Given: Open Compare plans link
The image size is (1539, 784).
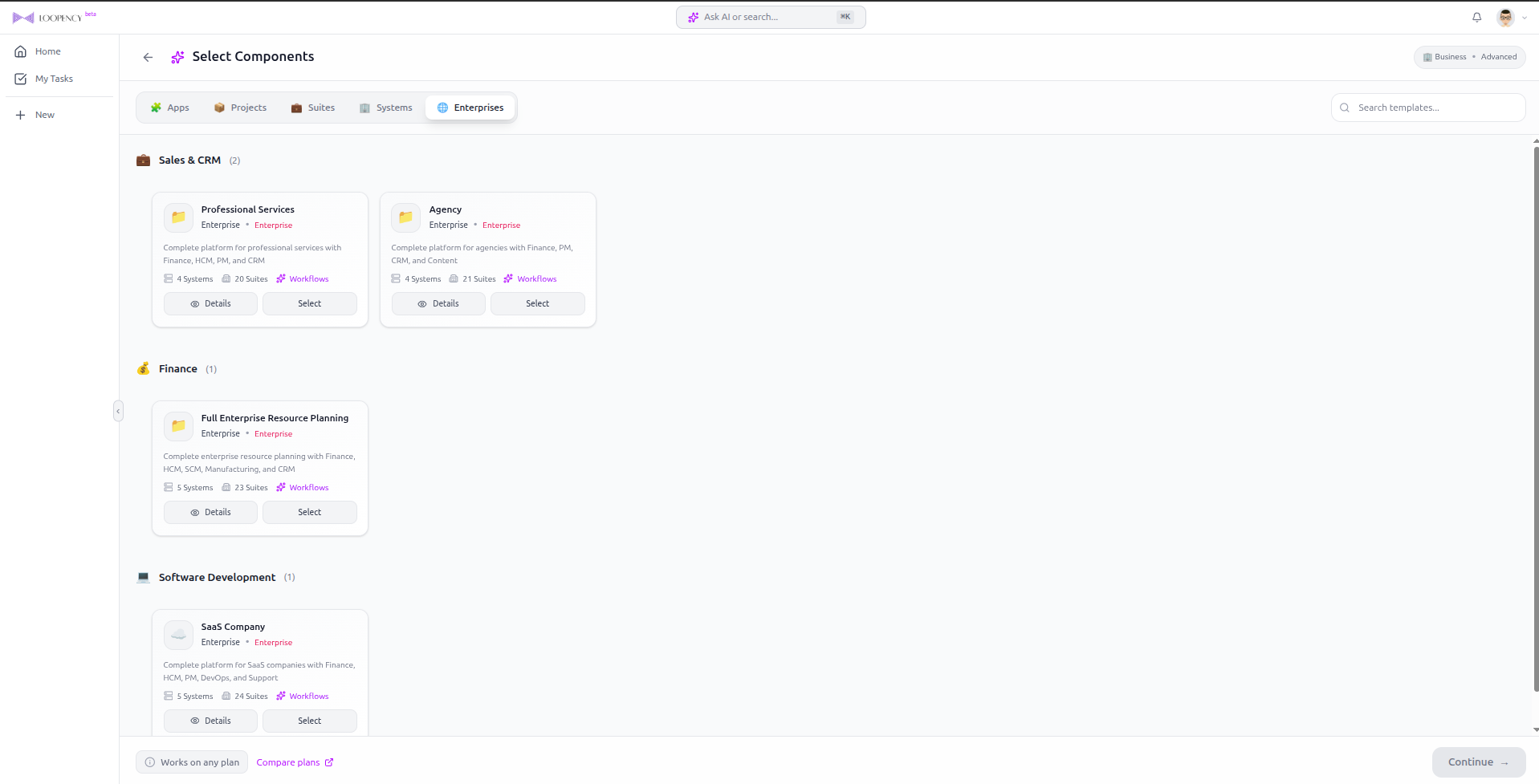Looking at the screenshot, I should pyautogui.click(x=294, y=762).
